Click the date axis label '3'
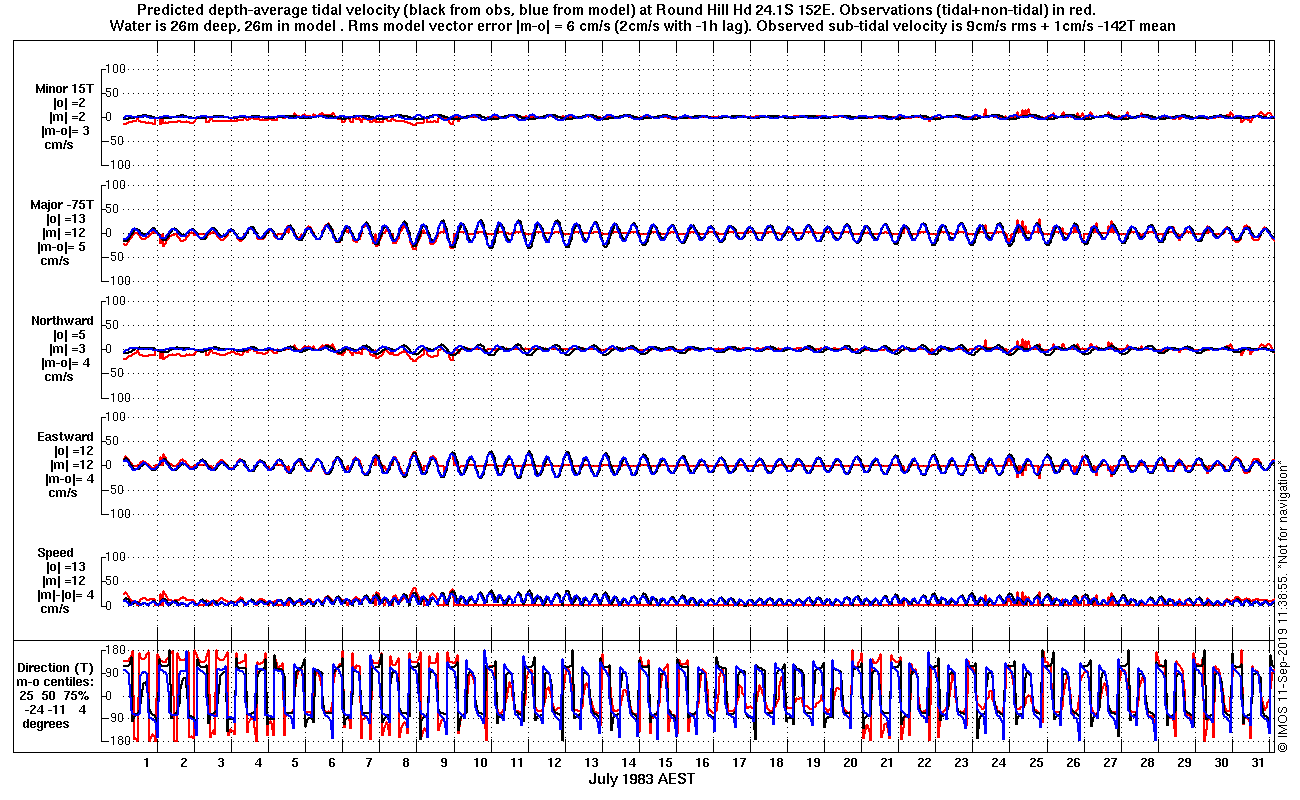This screenshot has width=1300, height=800. pyautogui.click(x=221, y=762)
